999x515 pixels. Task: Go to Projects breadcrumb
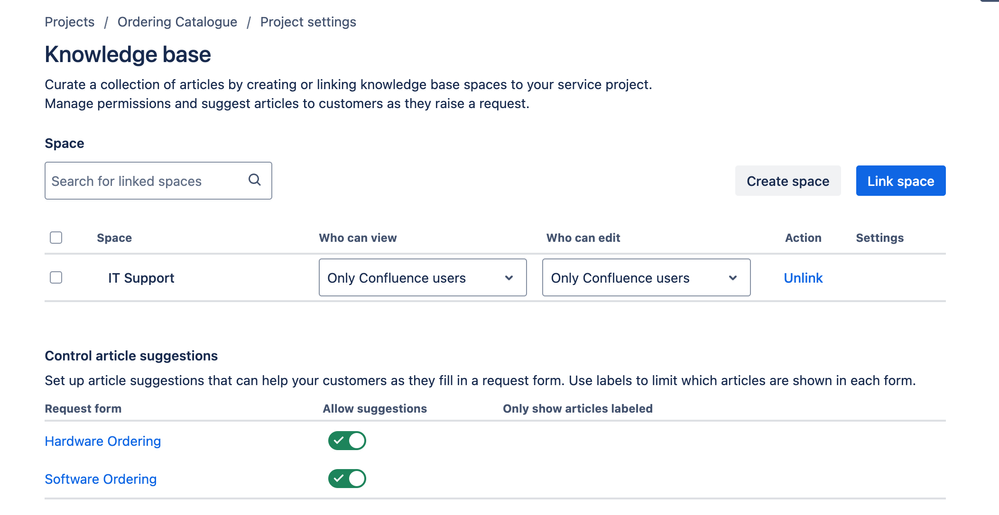coord(70,22)
